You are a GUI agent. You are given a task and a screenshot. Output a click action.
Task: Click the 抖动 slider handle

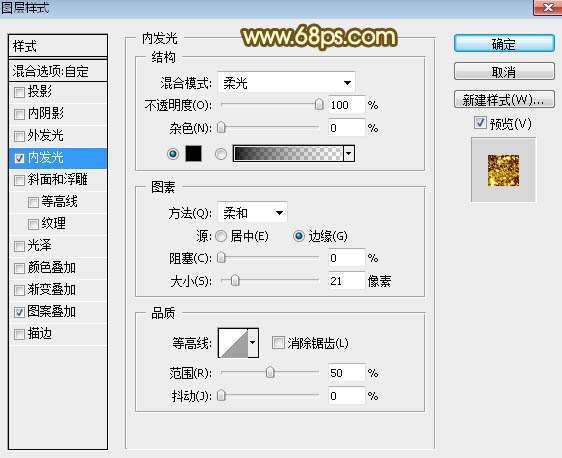click(222, 396)
